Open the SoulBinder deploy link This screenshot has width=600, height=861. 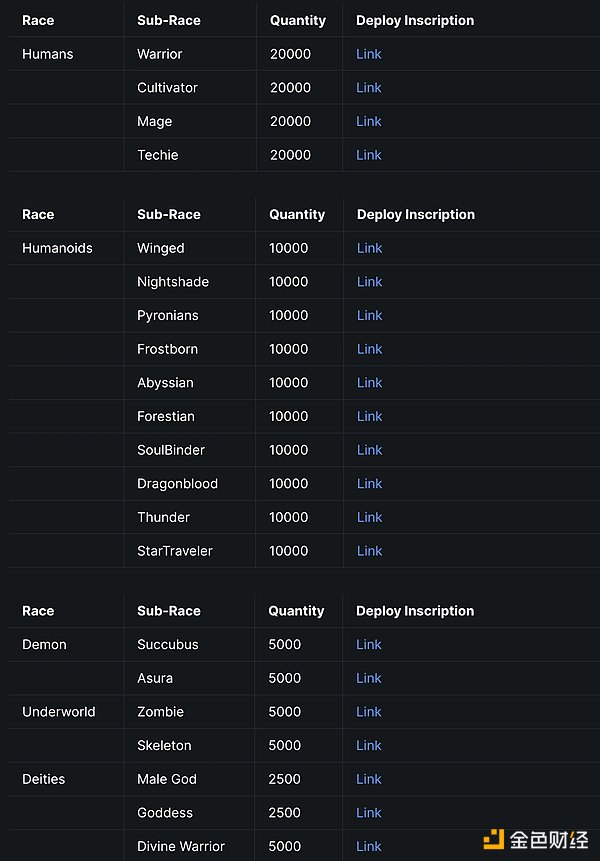(370, 450)
